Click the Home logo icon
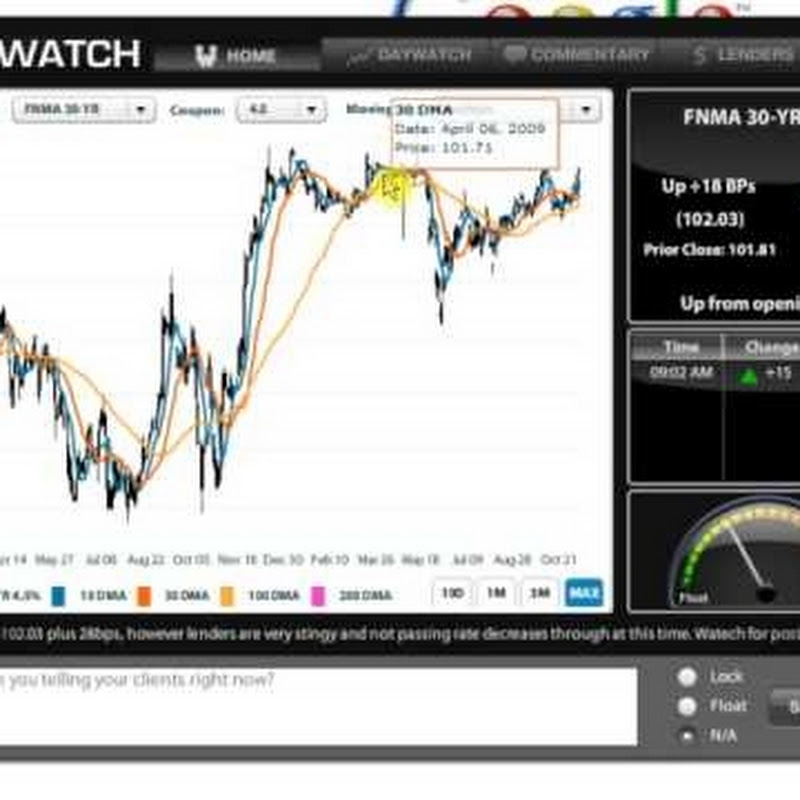 tap(206, 56)
